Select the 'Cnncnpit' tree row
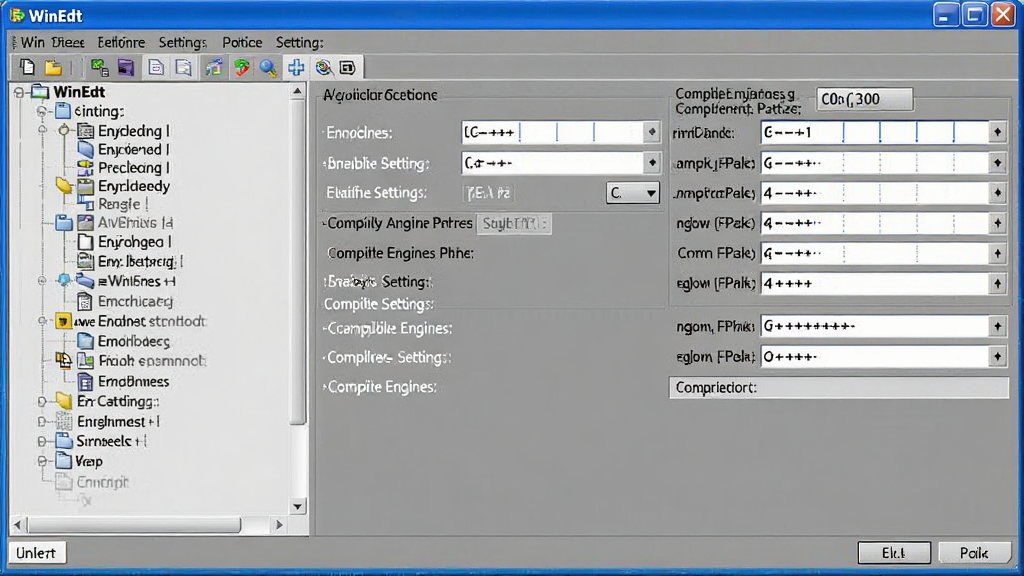Screen dimensions: 1024x576 (103, 482)
